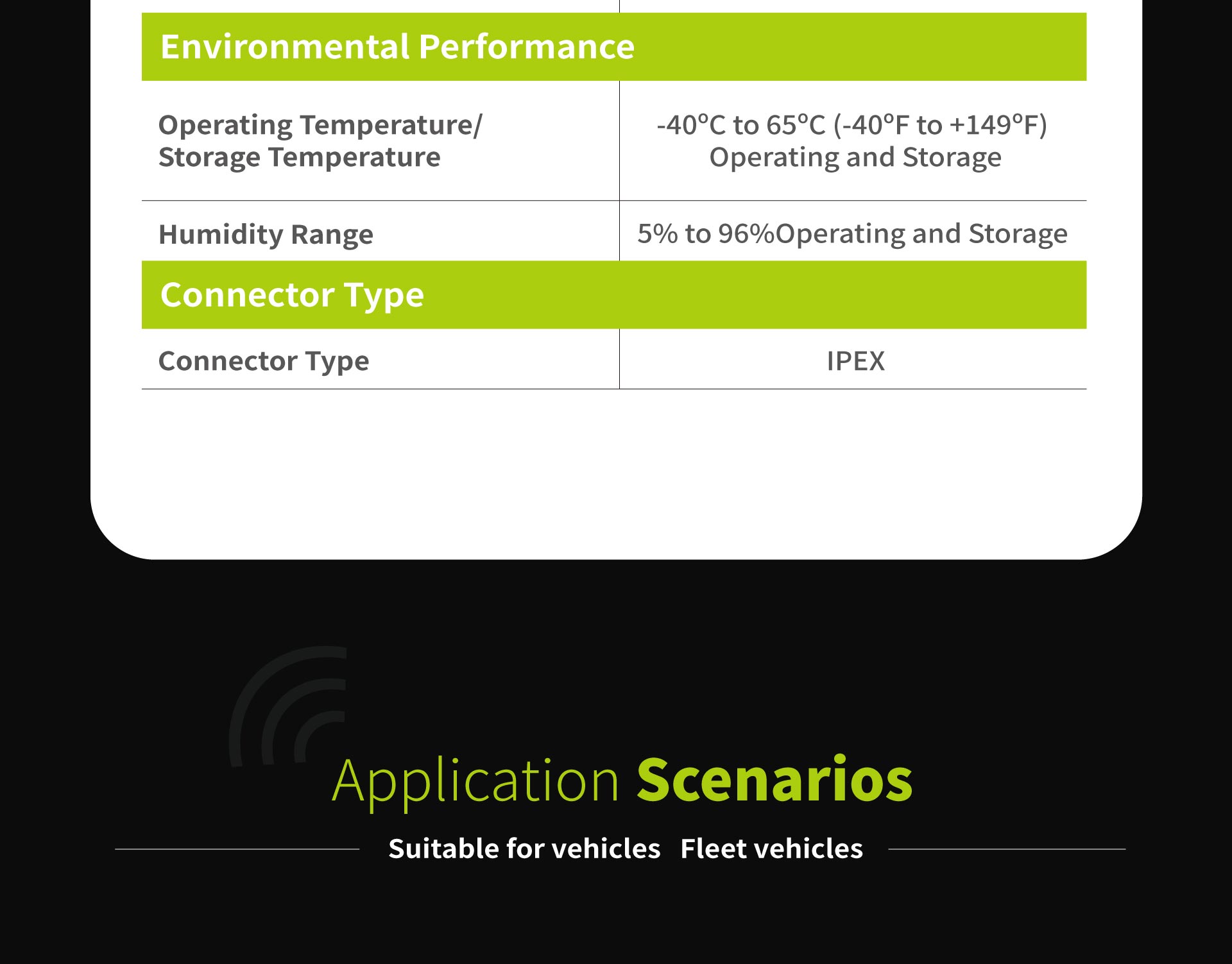Click the horizontal line right of "Fleet vehicles"
Viewport: 1232px width, 964px height.
[x=1006, y=849]
